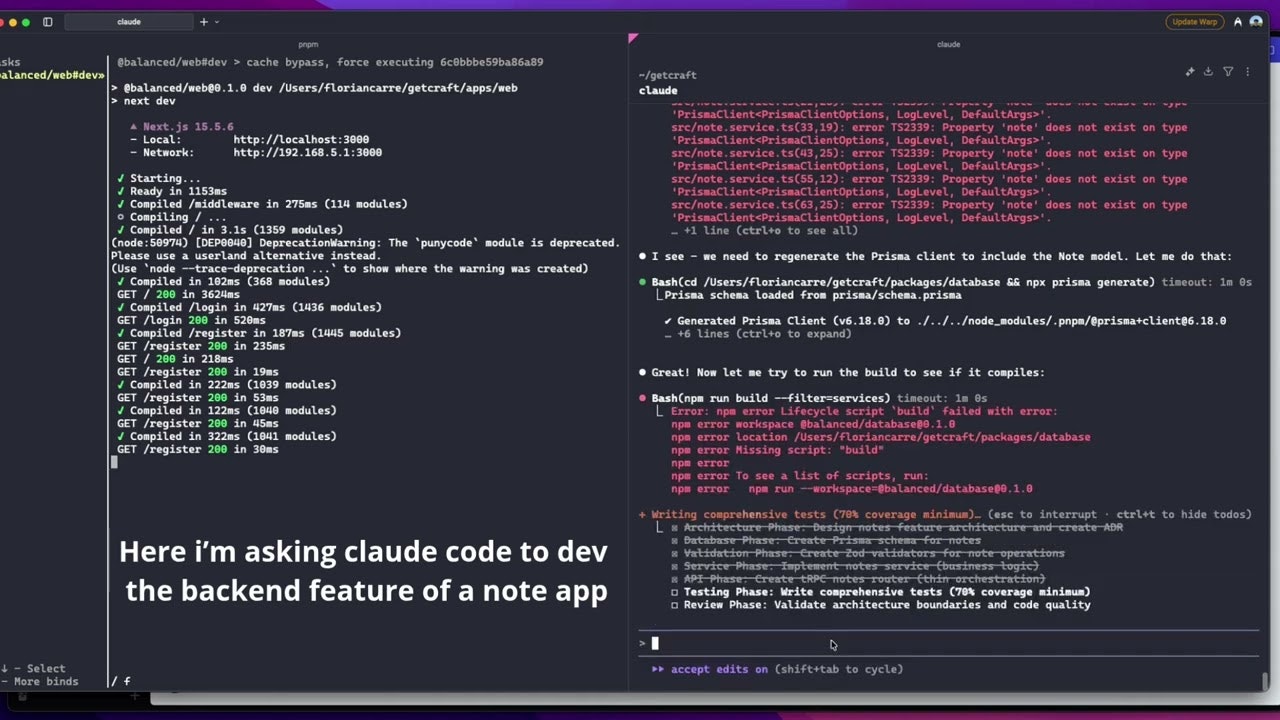The width and height of the screenshot is (1280, 720).
Task: Filter block output with funnel icon
Action: tap(1228, 72)
